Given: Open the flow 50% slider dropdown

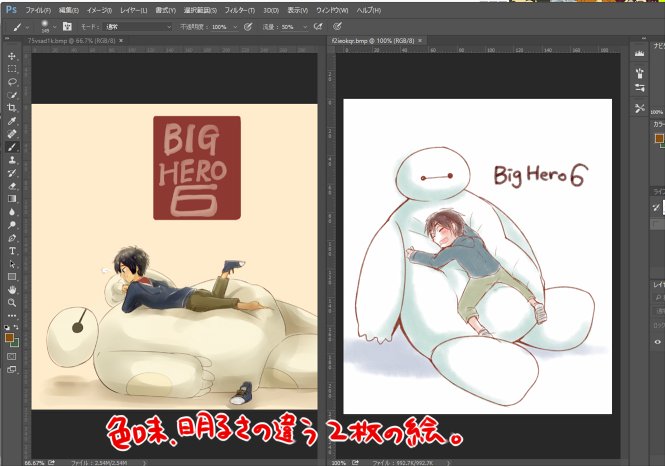Looking at the screenshot, I should coord(305,27).
